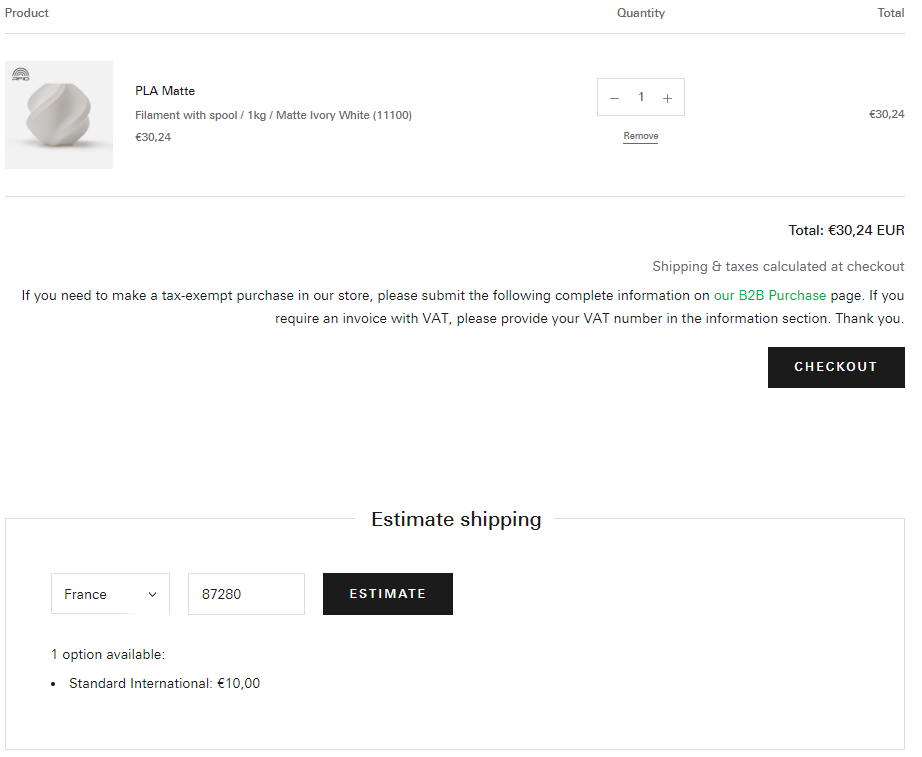Click the postal code field containing 87280
The image size is (922, 757).
(246, 594)
